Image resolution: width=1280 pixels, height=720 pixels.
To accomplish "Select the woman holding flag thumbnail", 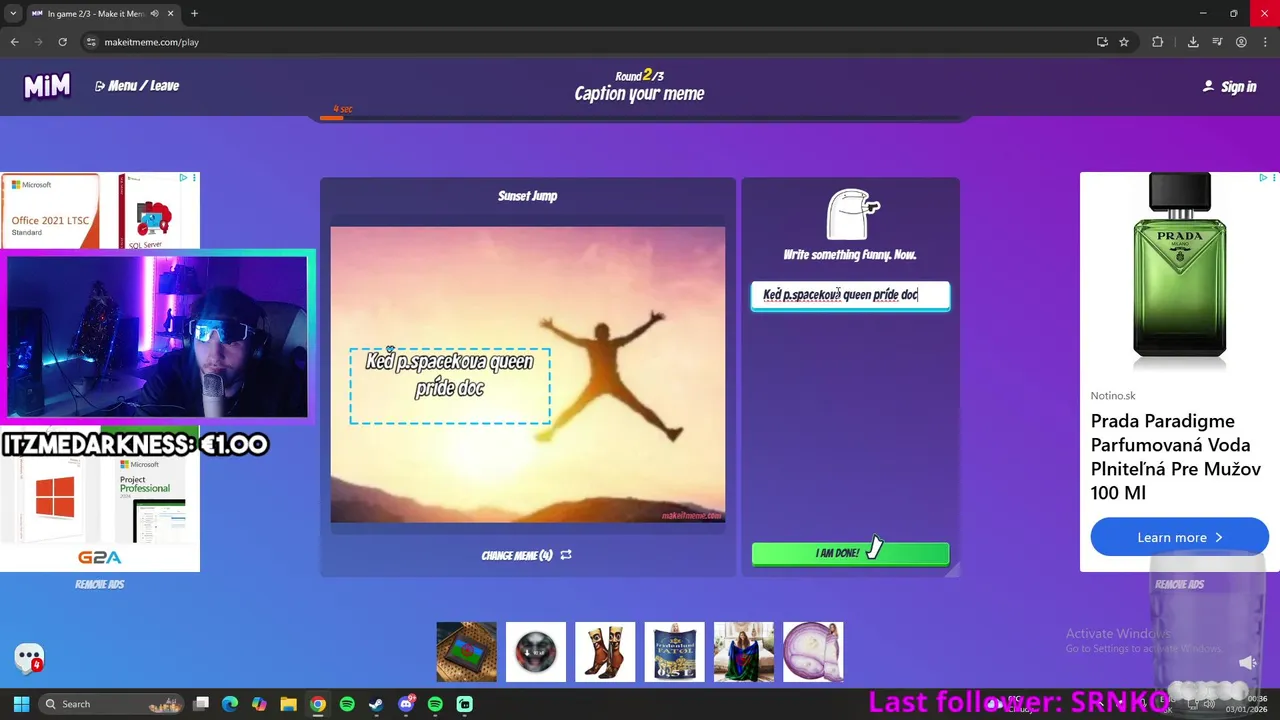I will pos(744,652).
